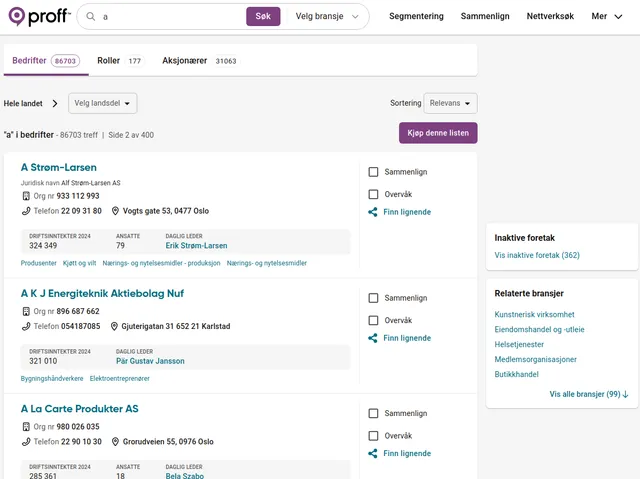
Task: Open the Velg bransje dropdown
Action: pos(325,17)
